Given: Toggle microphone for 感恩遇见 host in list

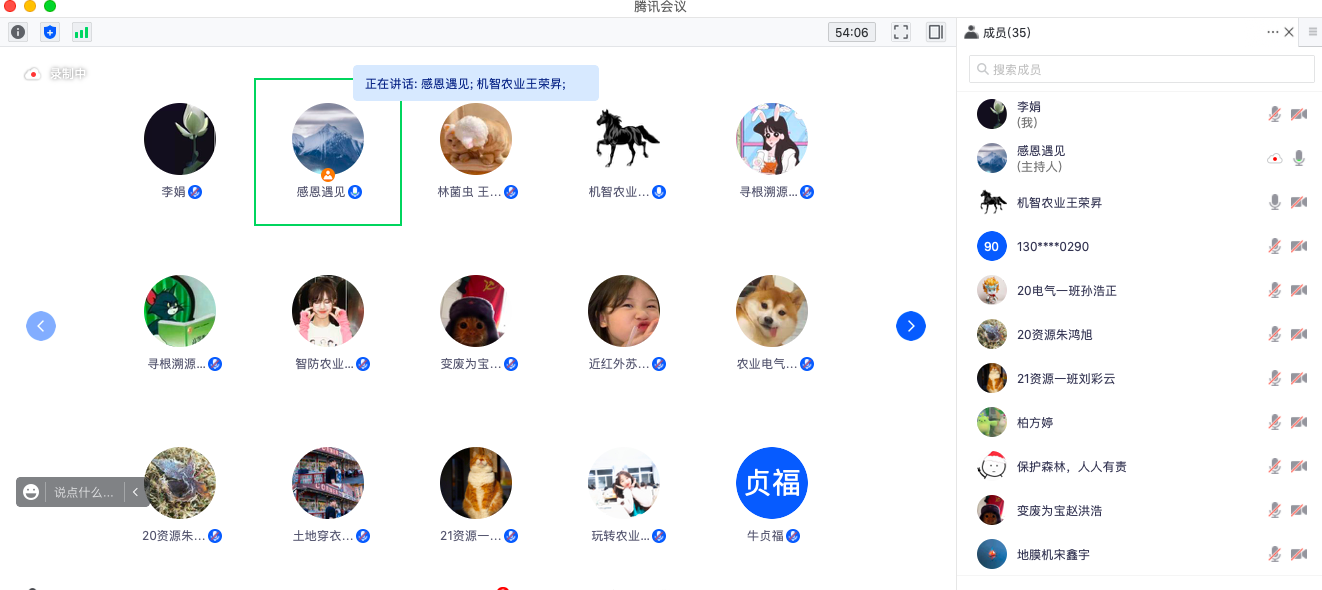Looking at the screenshot, I should tap(1299, 158).
